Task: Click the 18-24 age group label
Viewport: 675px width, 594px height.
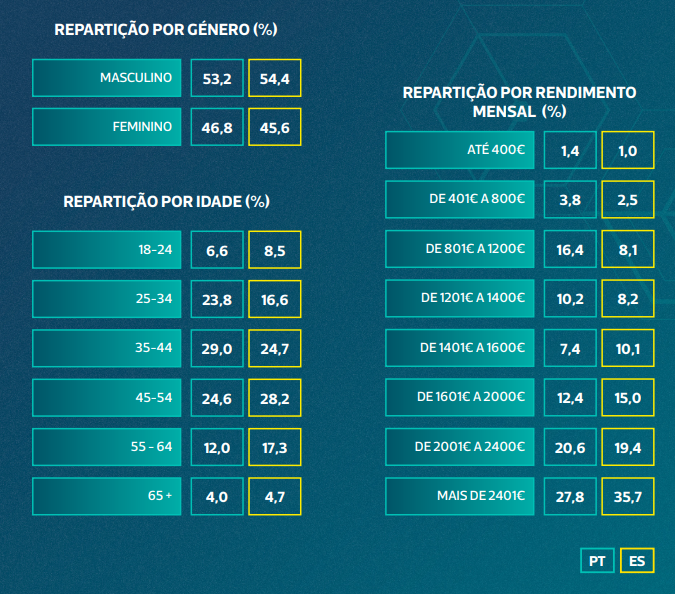Action: (x=107, y=250)
